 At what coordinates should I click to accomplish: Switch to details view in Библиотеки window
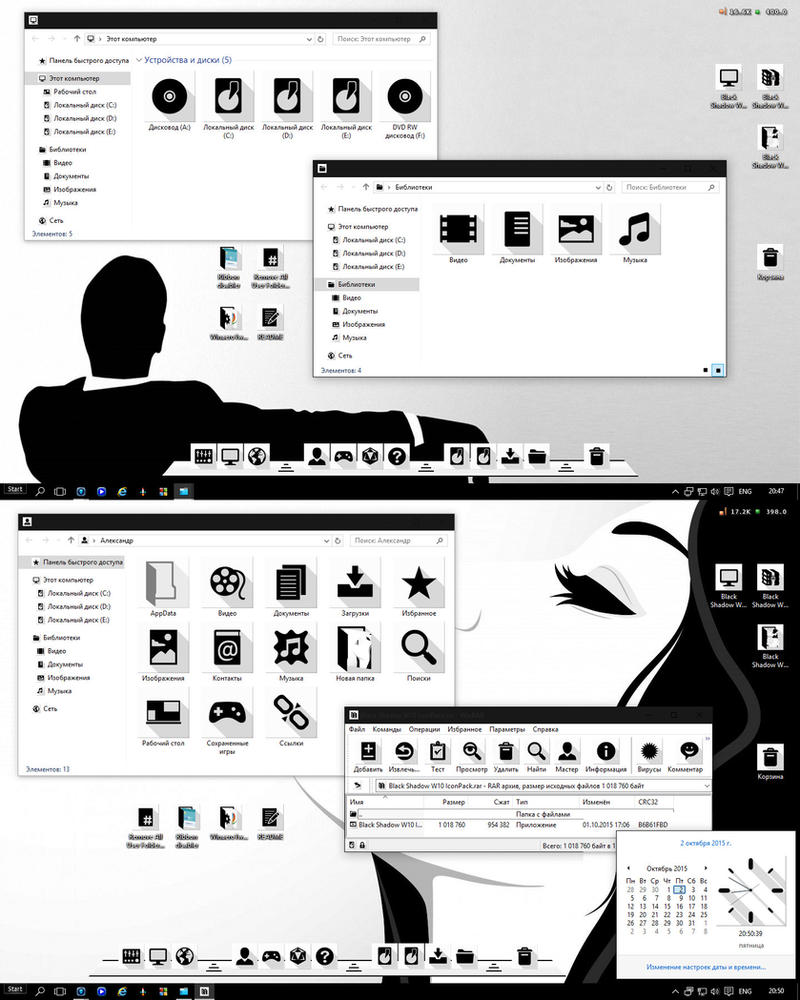pyautogui.click(x=706, y=370)
